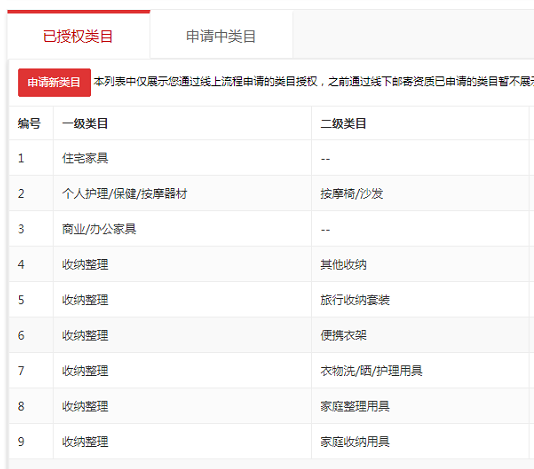Image resolution: width=534 pixels, height=469 pixels.
Task: Click 家庭收纳用具 in row 9
Action: coord(355,442)
